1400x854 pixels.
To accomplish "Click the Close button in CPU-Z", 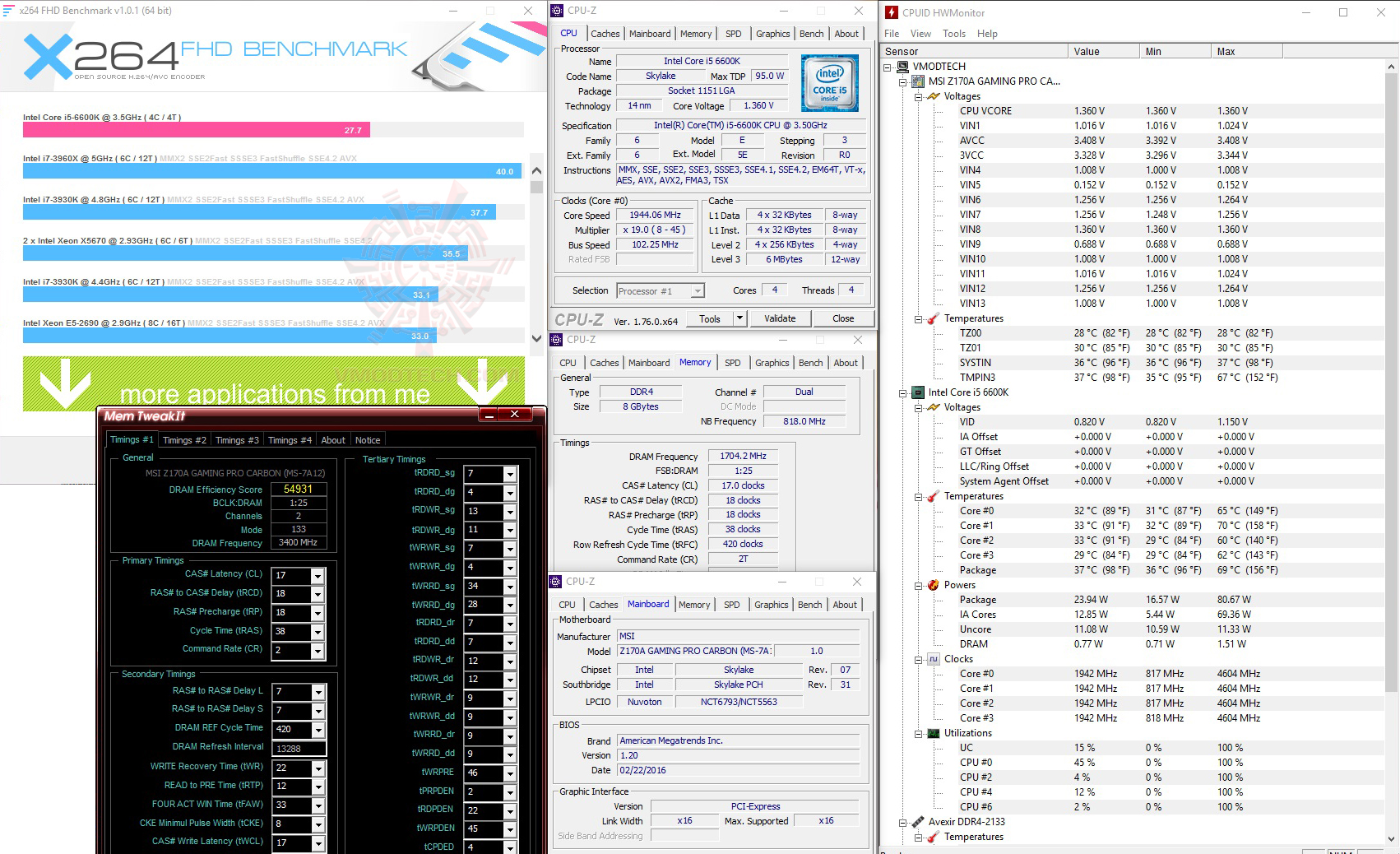I will (x=843, y=318).
